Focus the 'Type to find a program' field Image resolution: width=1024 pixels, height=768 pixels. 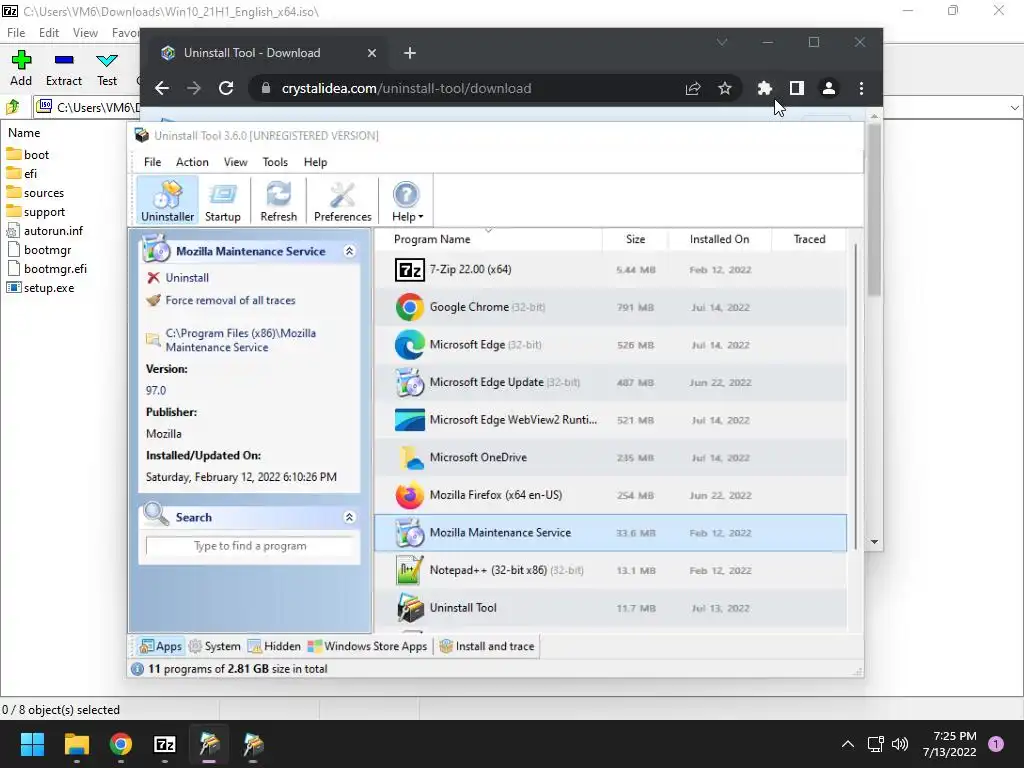(250, 546)
